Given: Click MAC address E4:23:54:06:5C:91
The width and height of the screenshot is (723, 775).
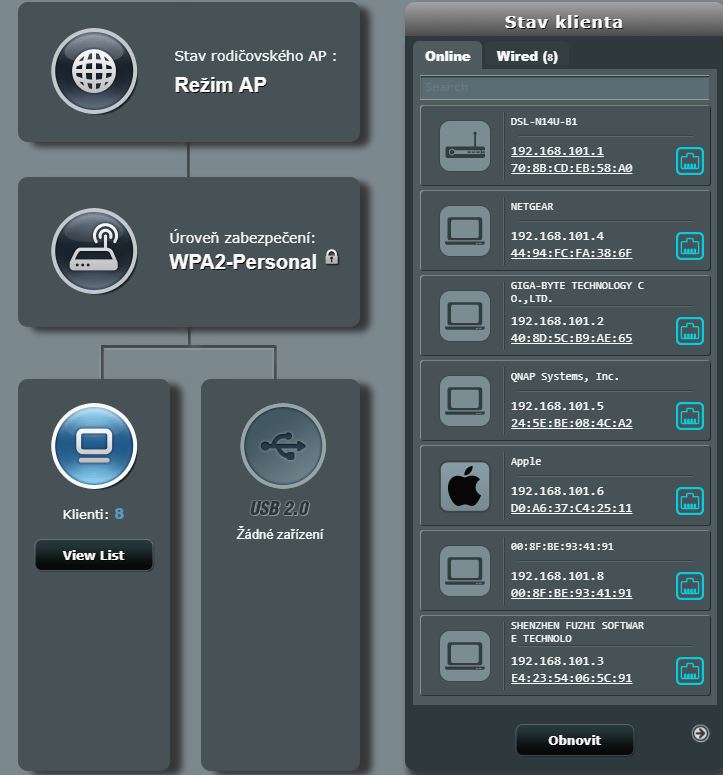Looking at the screenshot, I should [x=571, y=678].
